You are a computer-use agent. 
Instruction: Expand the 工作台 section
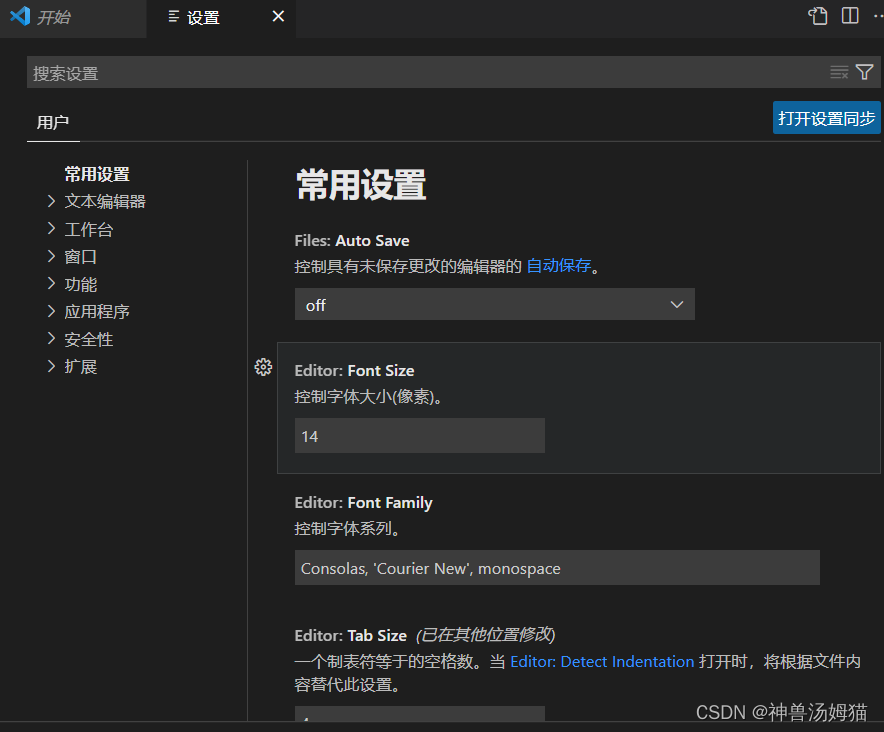coord(88,228)
